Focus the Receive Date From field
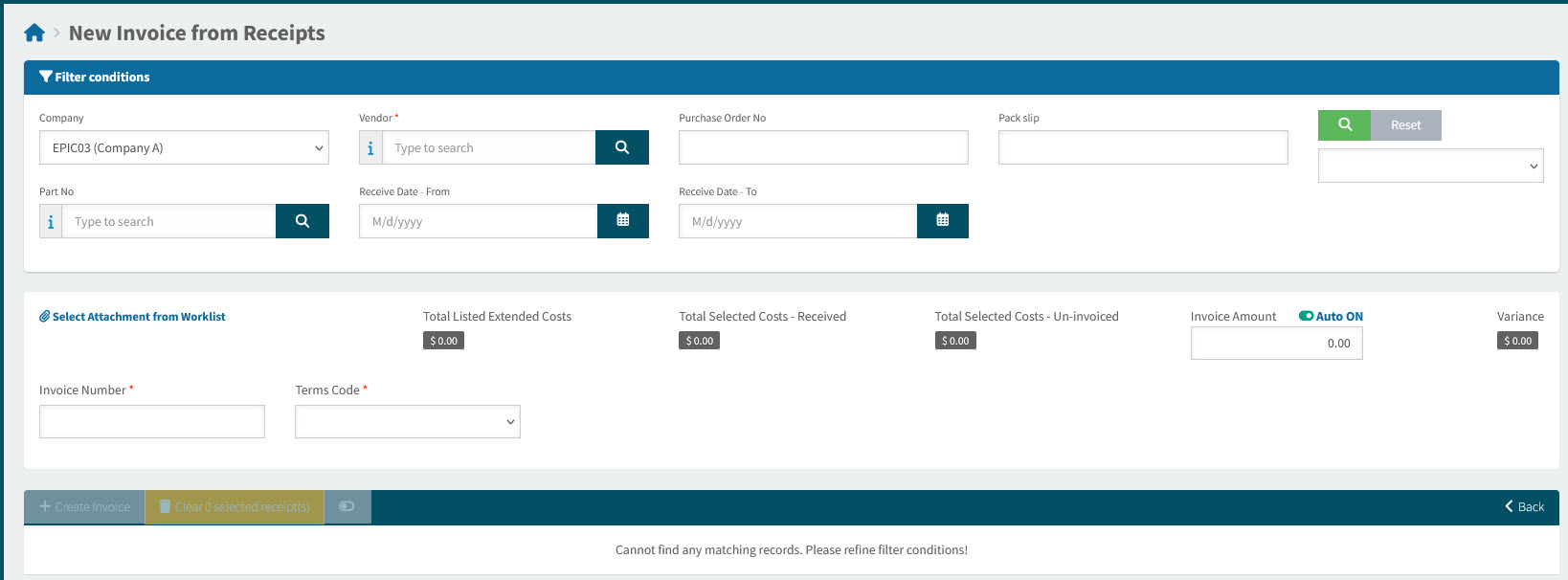The width and height of the screenshot is (1568, 580). click(x=478, y=221)
